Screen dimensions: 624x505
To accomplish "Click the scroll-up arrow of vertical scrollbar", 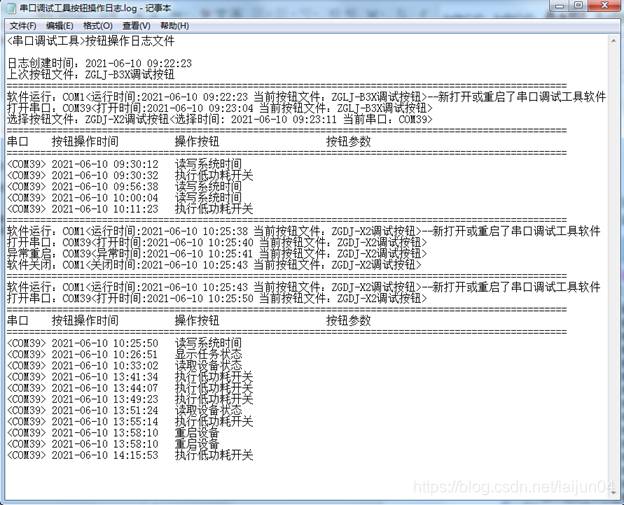I will click(x=614, y=40).
